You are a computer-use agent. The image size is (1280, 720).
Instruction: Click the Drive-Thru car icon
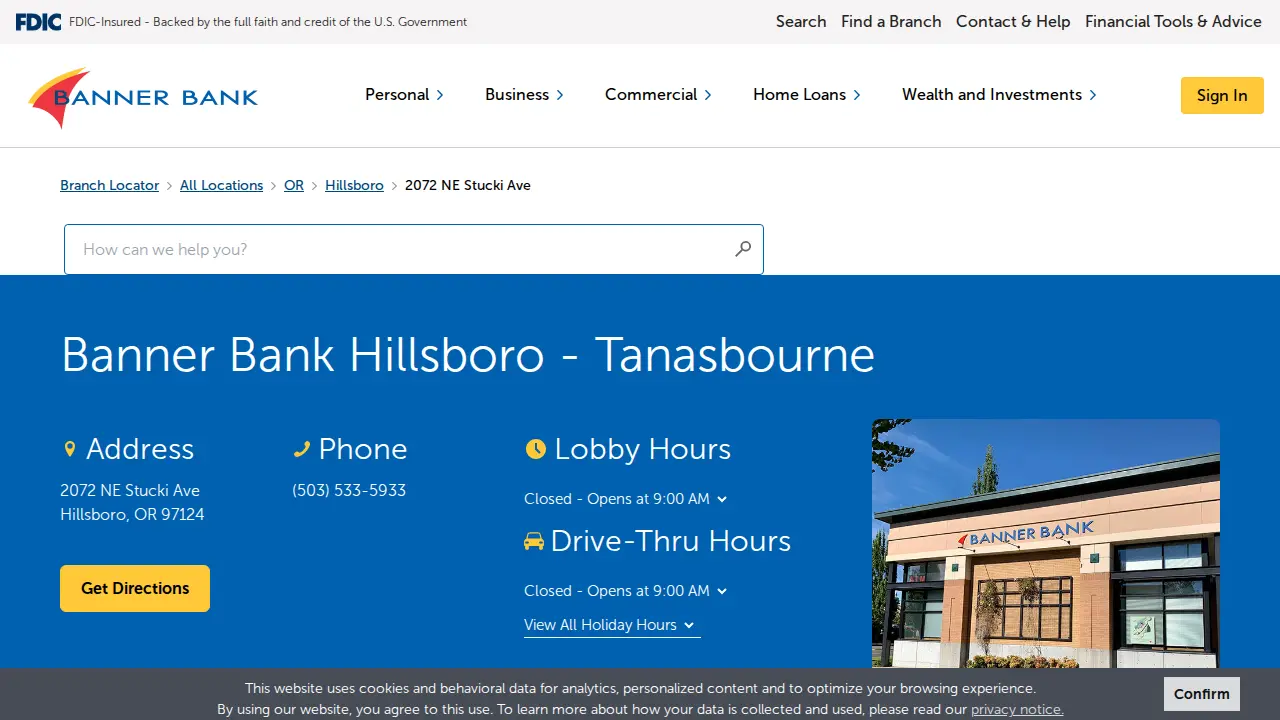(x=534, y=541)
